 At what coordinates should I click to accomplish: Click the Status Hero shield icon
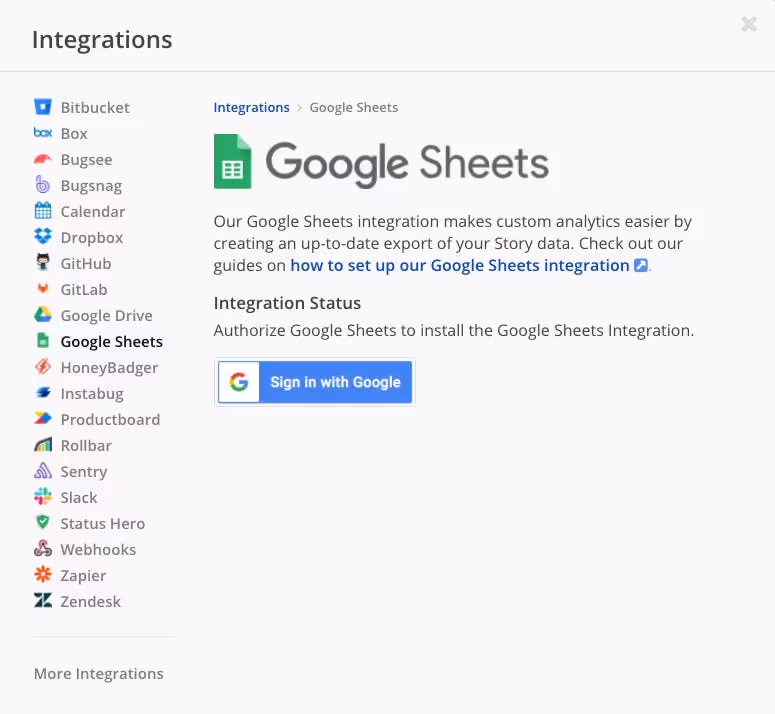(43, 522)
